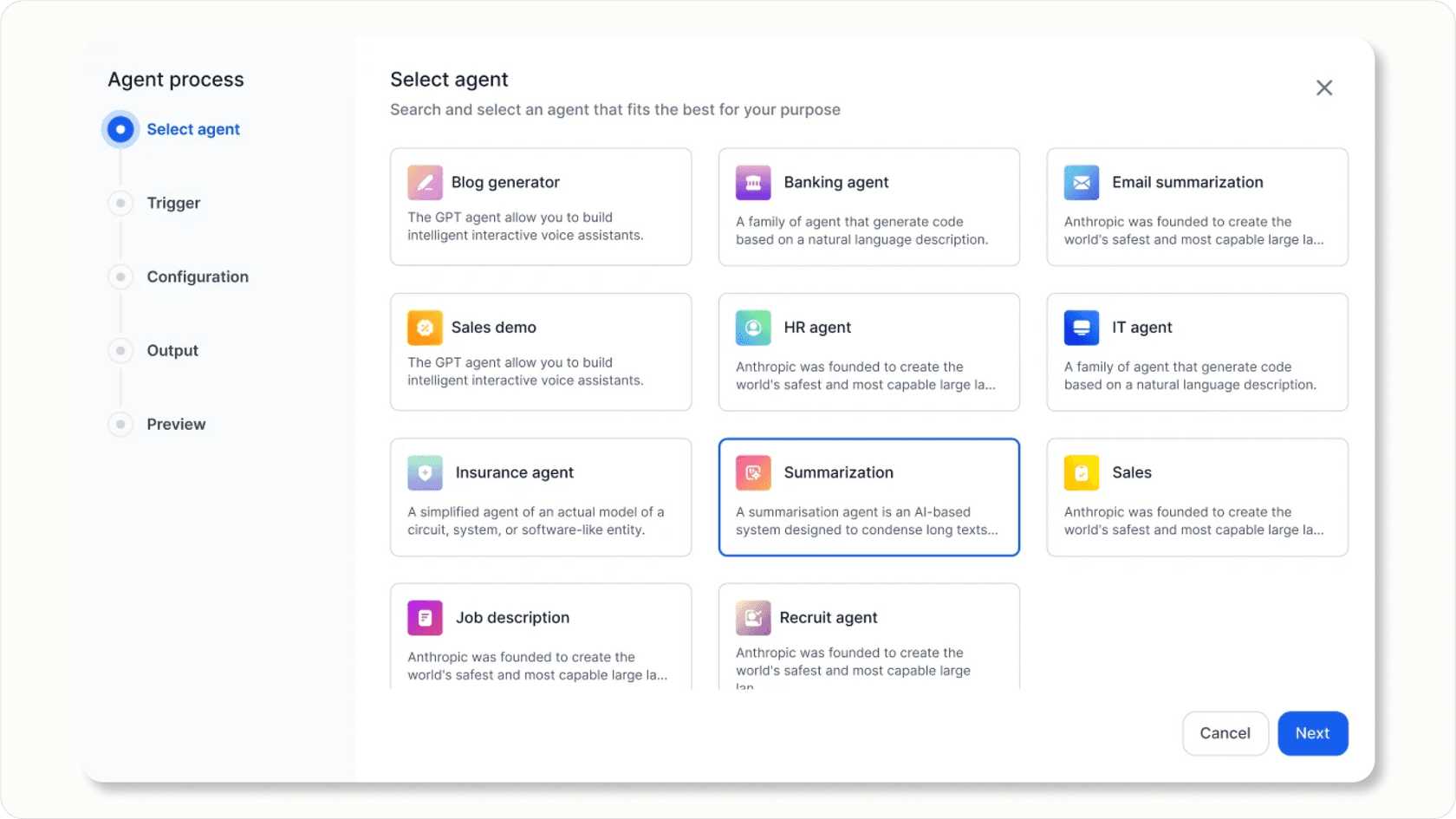
Task: Click the Cancel button
Action: (x=1225, y=733)
